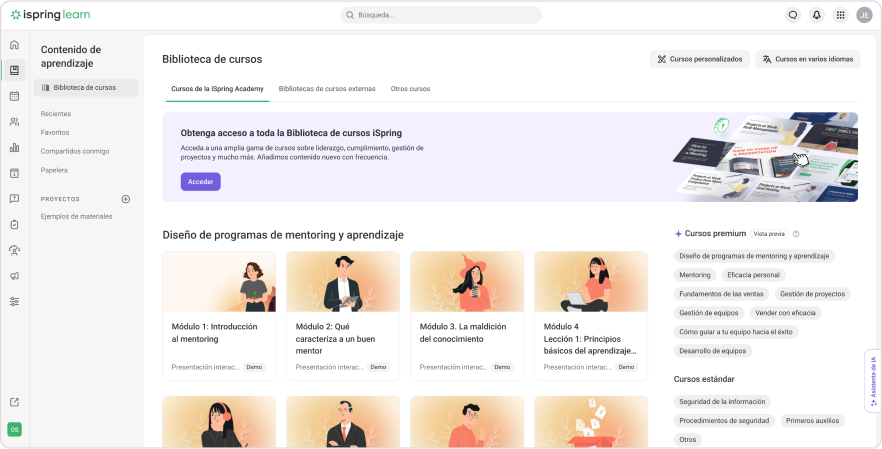
Task: Open Módulo 2 buen mentor card
Action: (343, 316)
